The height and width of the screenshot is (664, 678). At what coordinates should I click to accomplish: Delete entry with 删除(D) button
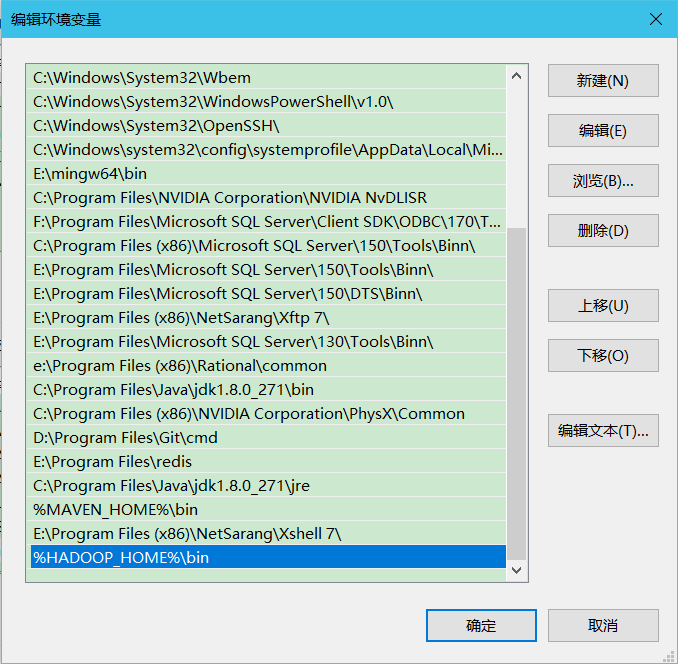click(603, 230)
